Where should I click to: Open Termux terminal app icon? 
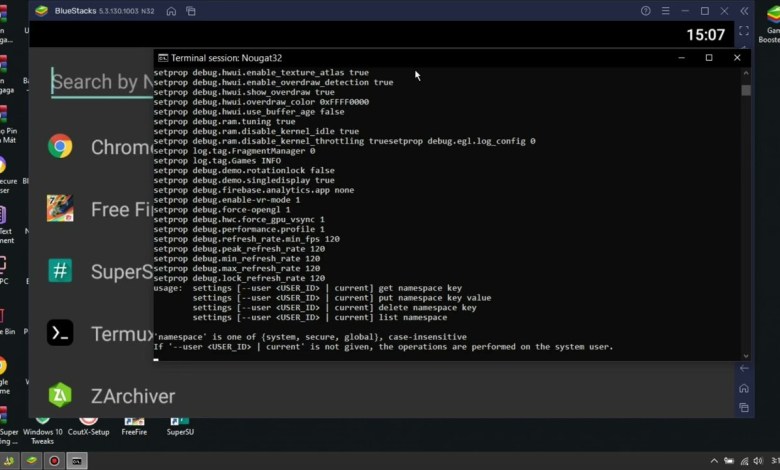(x=61, y=333)
